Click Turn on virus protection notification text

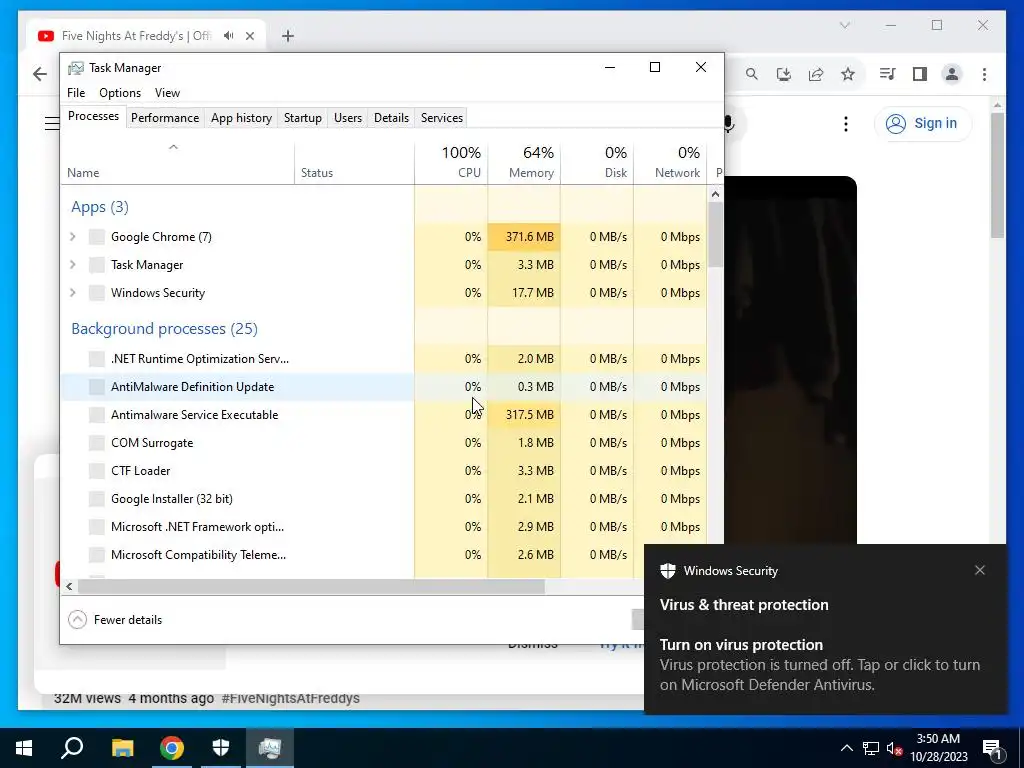pyautogui.click(x=741, y=645)
